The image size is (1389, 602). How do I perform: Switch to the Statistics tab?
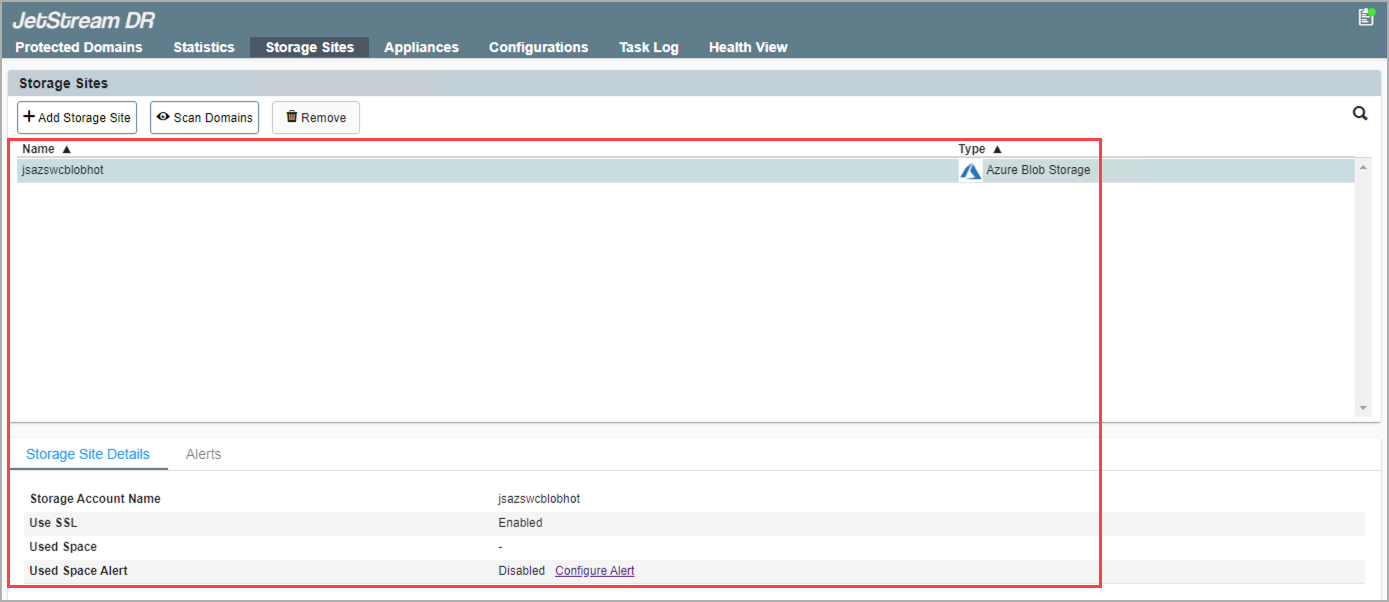(x=204, y=47)
